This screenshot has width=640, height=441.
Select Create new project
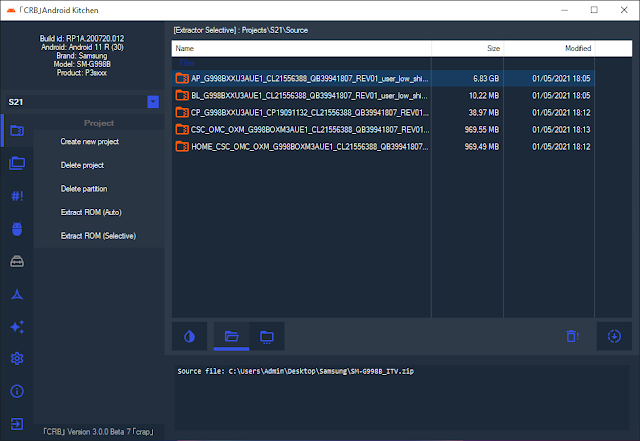90,142
